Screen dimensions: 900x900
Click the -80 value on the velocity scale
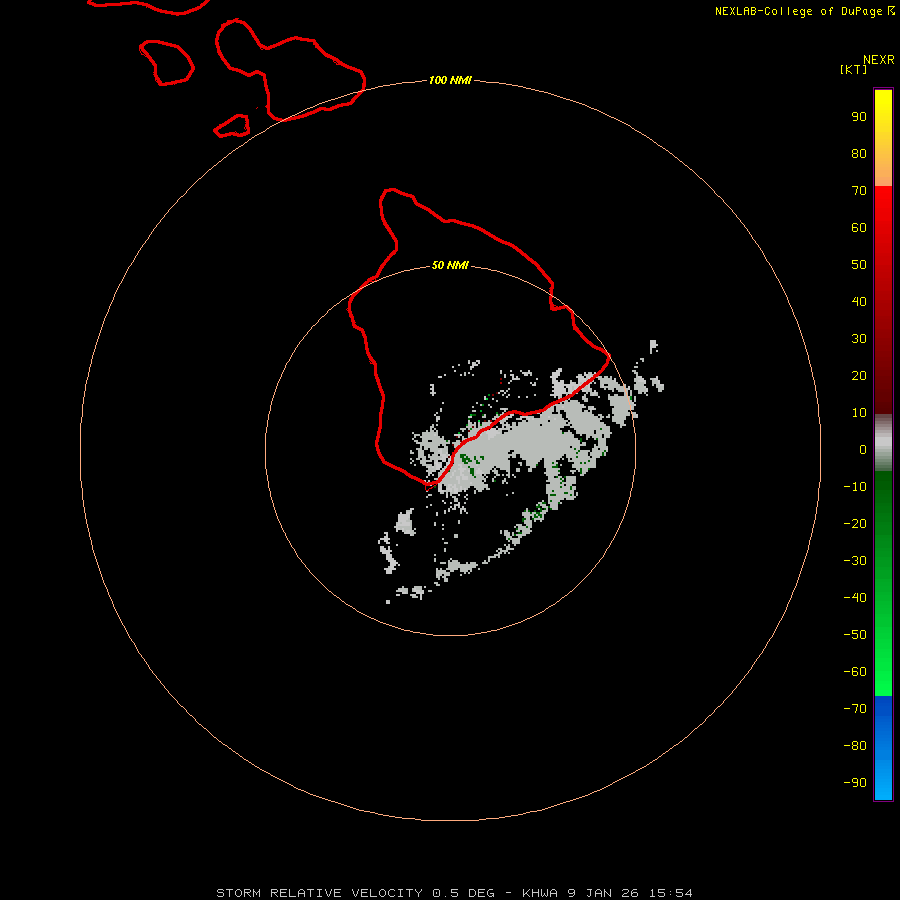tap(855, 746)
